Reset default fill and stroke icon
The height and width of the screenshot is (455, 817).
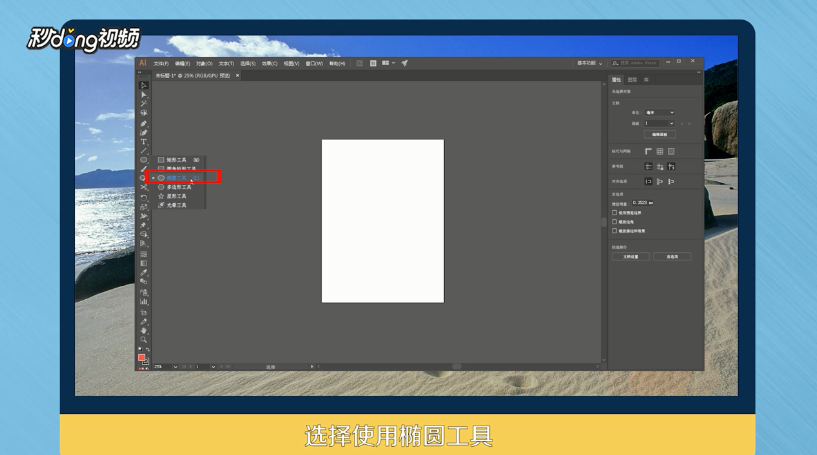(x=140, y=349)
